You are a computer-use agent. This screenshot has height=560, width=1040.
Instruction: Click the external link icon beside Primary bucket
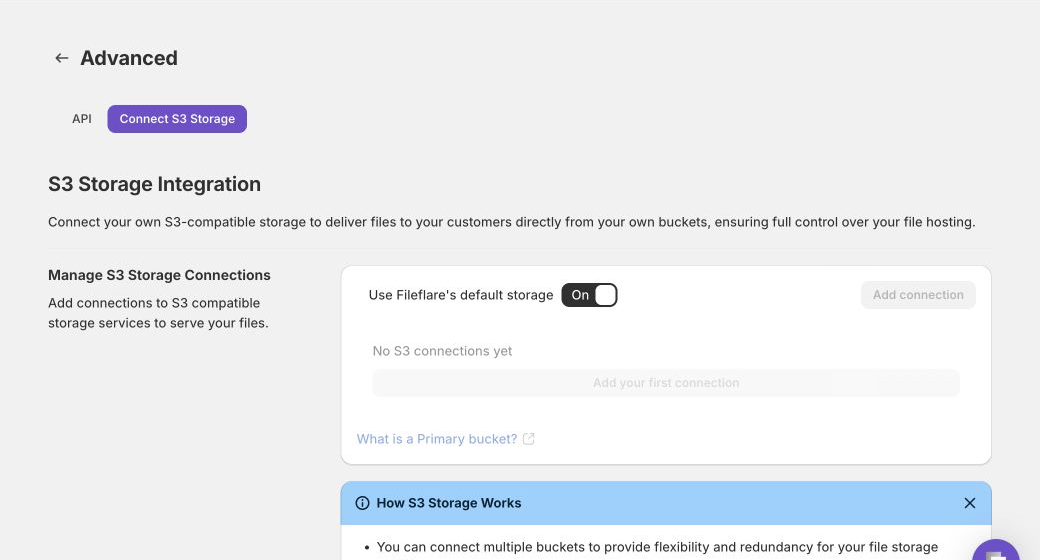point(529,439)
